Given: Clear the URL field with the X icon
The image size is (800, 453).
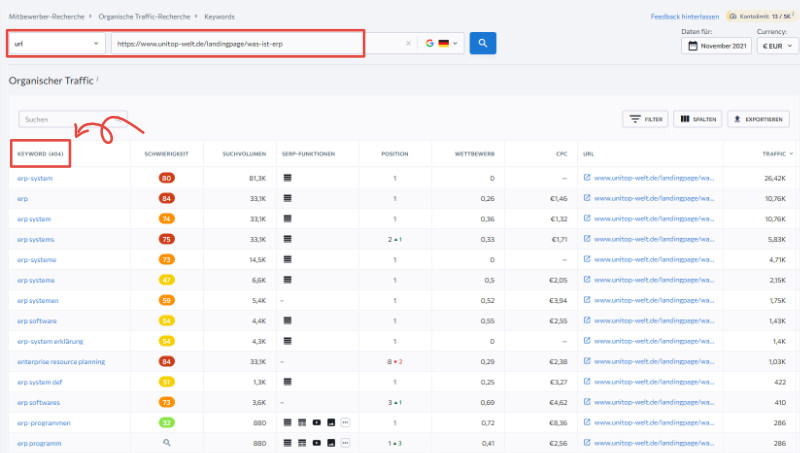Looking at the screenshot, I should point(408,43).
